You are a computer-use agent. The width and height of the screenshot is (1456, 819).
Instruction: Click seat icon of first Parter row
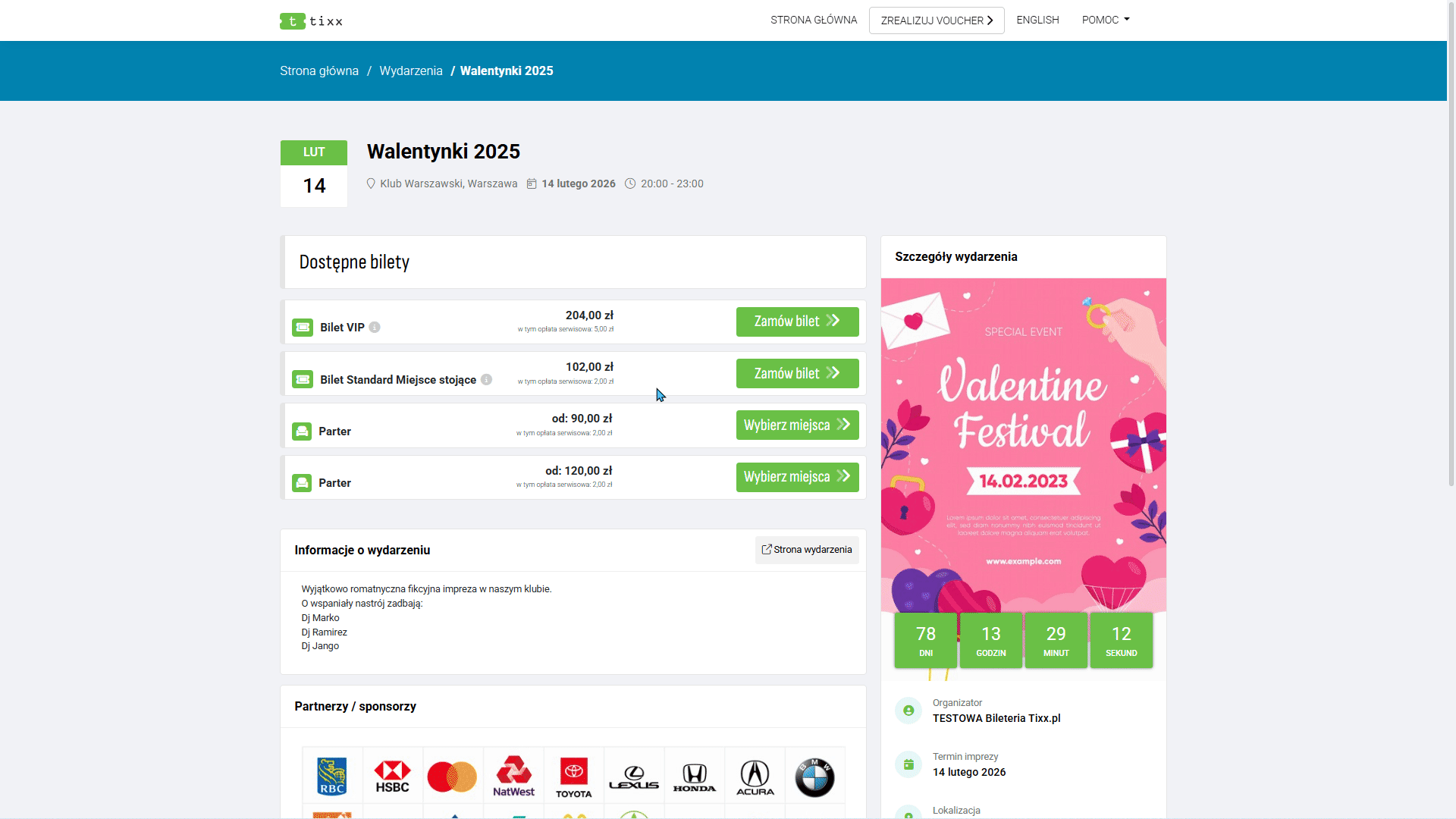[302, 431]
